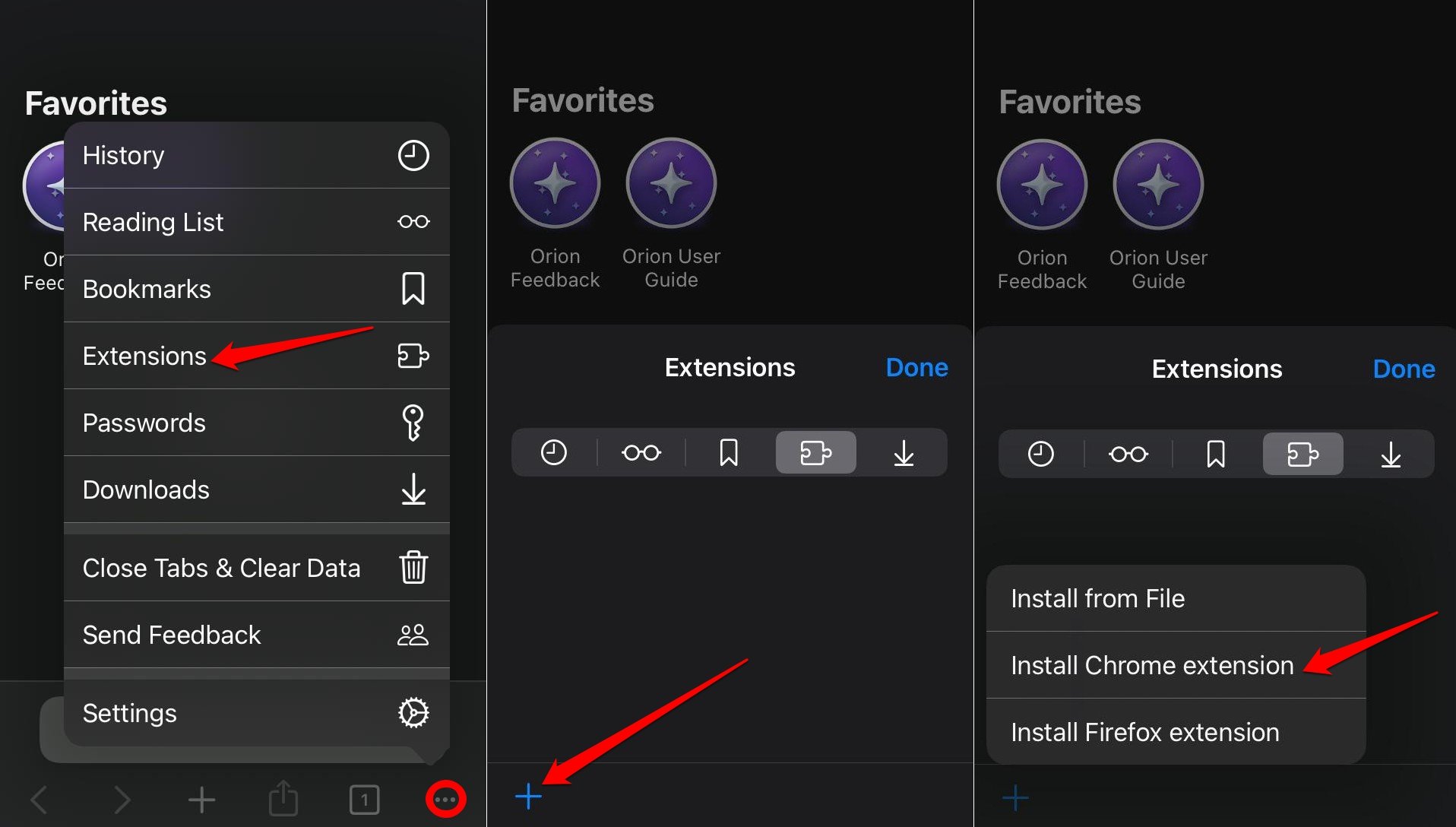Open Orion User Guide favorite in right screen
The height and width of the screenshot is (827, 1456).
point(1159,215)
